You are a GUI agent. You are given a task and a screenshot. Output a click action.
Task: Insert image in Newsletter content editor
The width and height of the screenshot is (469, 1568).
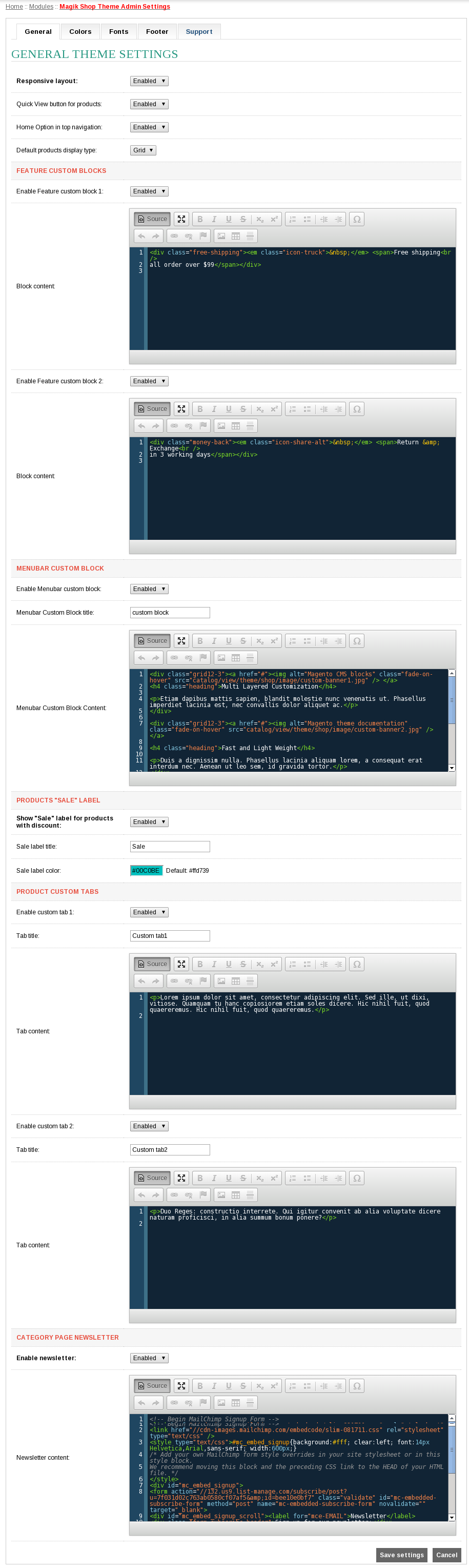pos(221,1403)
